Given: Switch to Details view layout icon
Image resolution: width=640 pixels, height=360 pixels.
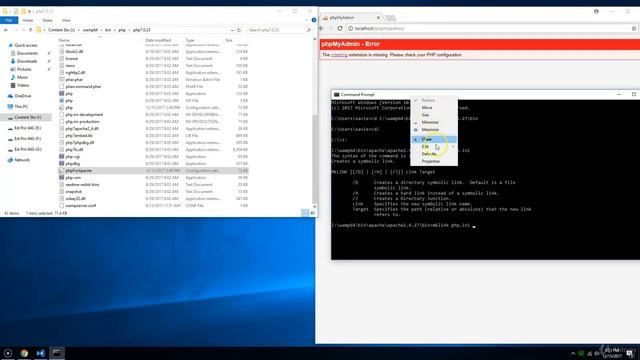Looking at the screenshot, I should (305, 213).
